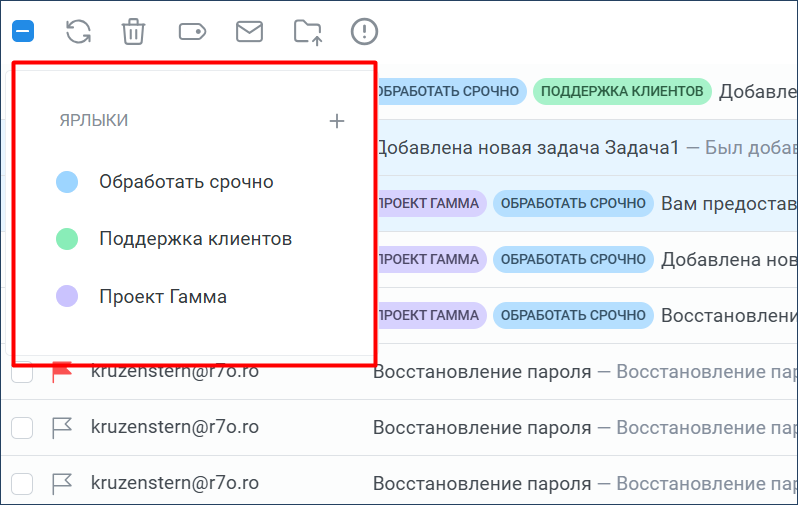Delete selected messages with the trash icon
Viewport: 799px width, 506px height.
[x=134, y=32]
